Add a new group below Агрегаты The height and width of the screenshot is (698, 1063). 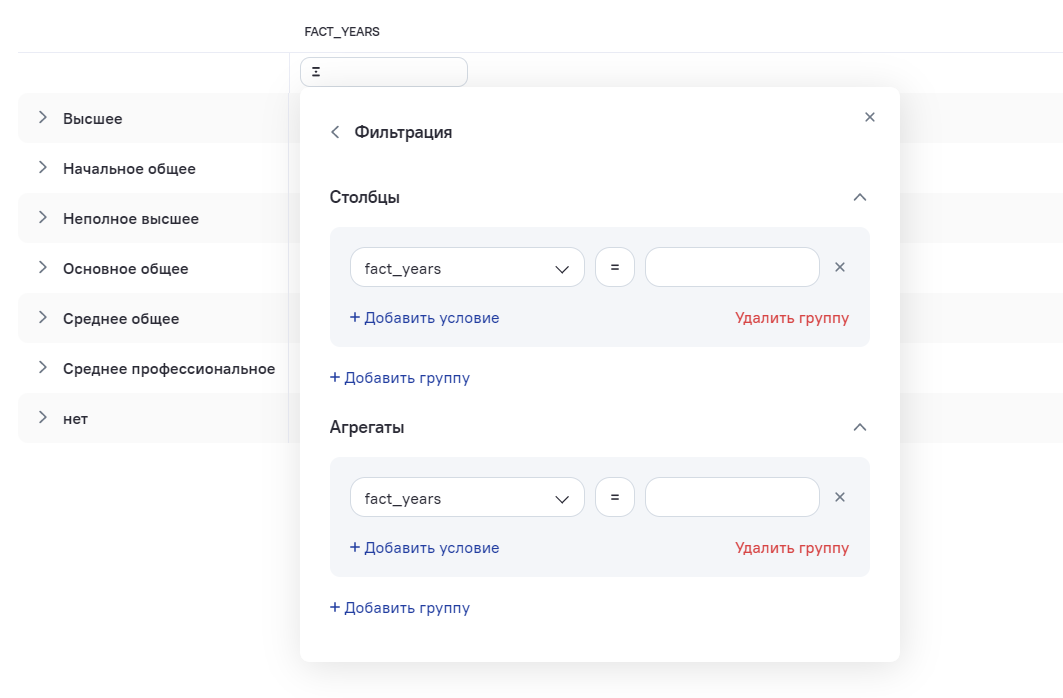400,608
